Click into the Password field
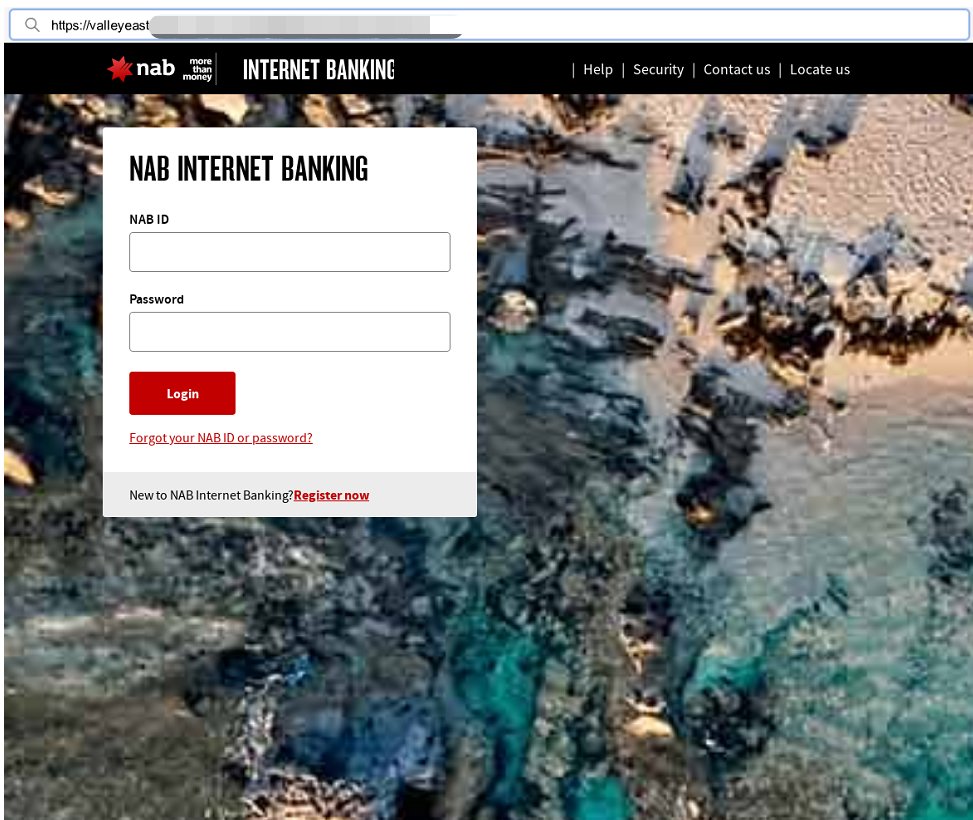The image size is (973, 820). pos(290,332)
